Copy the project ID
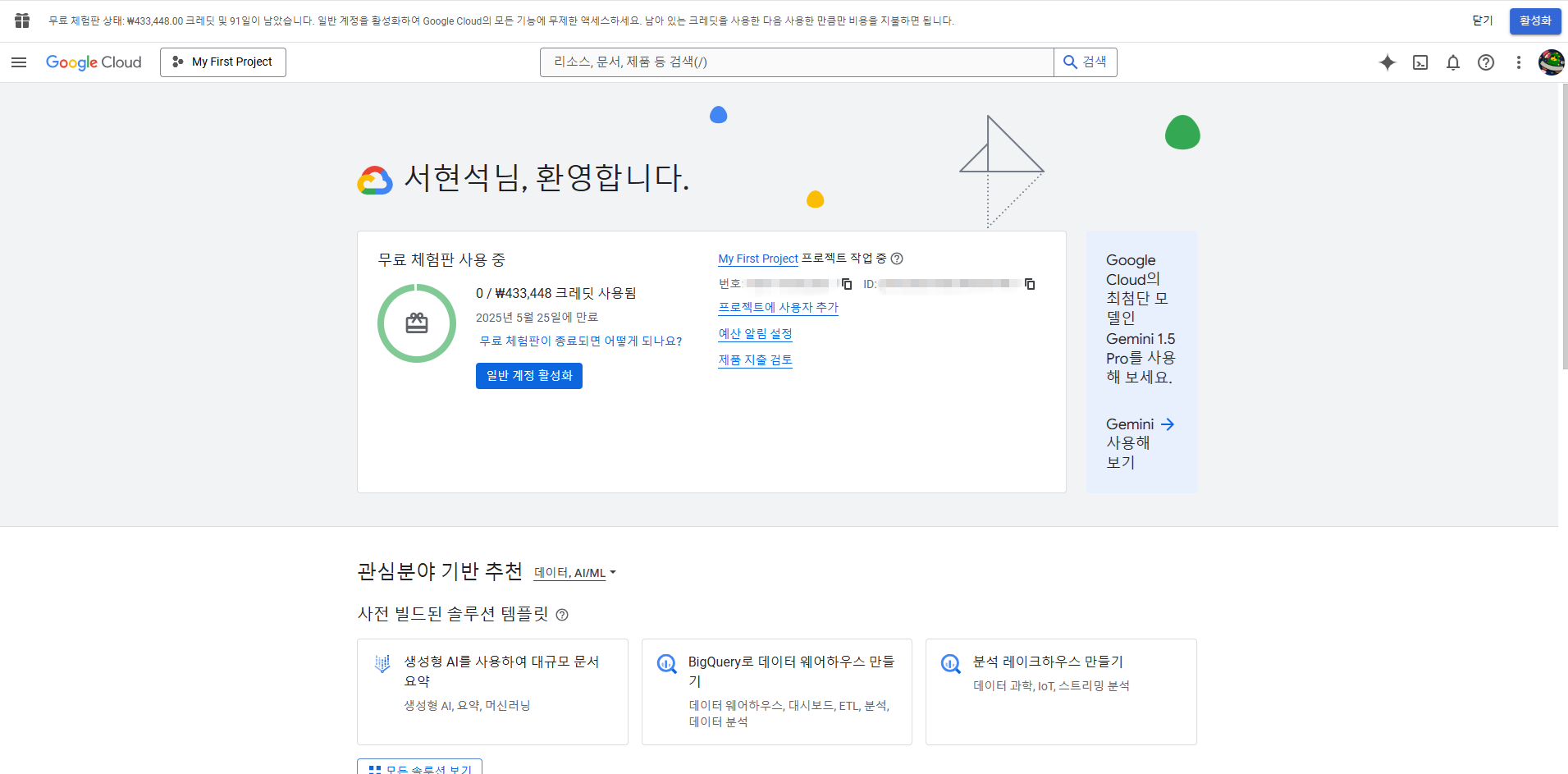The width and height of the screenshot is (1568, 774). pyautogui.click(x=1030, y=284)
